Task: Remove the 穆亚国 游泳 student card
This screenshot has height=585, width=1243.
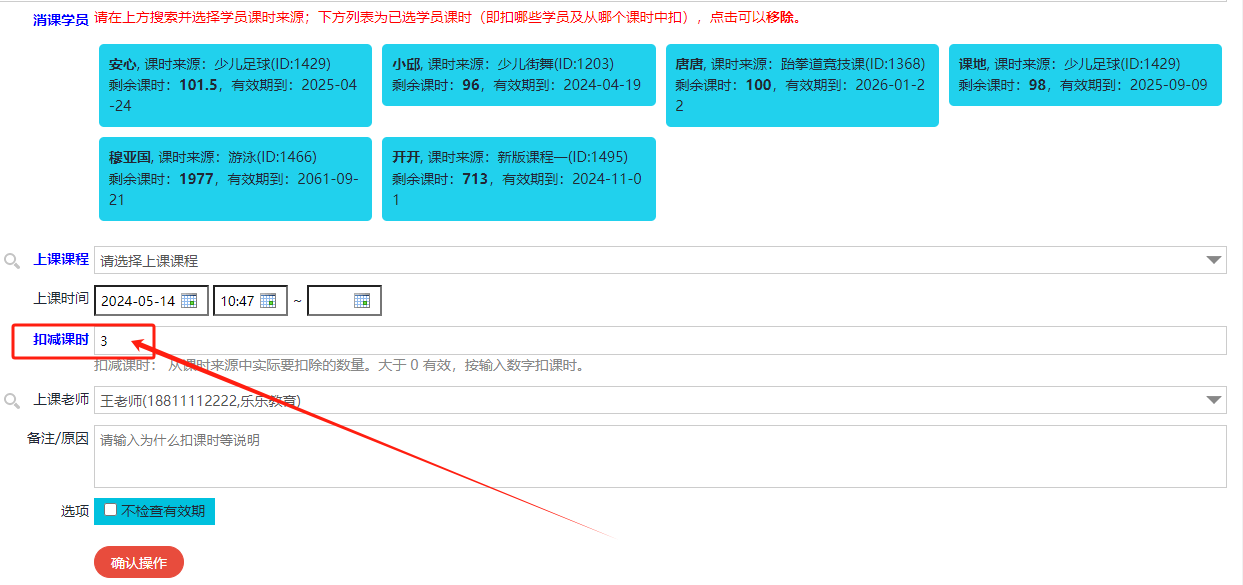Action: (235, 179)
